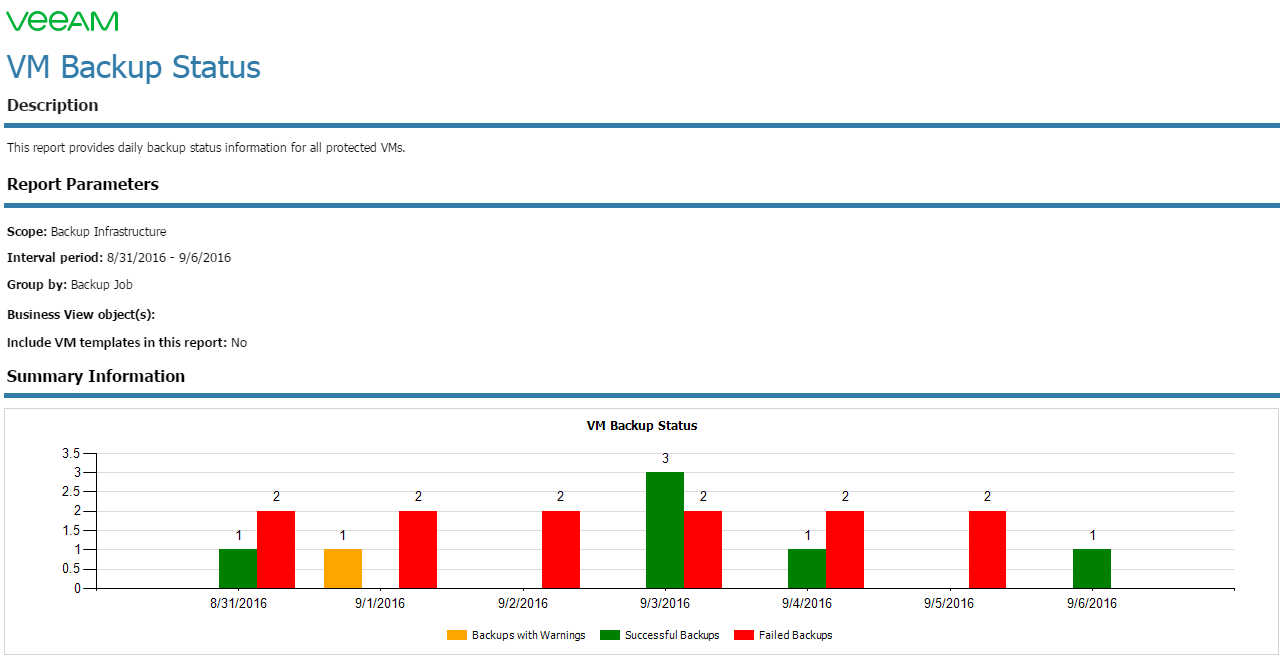Select the report description sentence about protected VMs
1284x658 pixels.
pyautogui.click(x=206, y=148)
